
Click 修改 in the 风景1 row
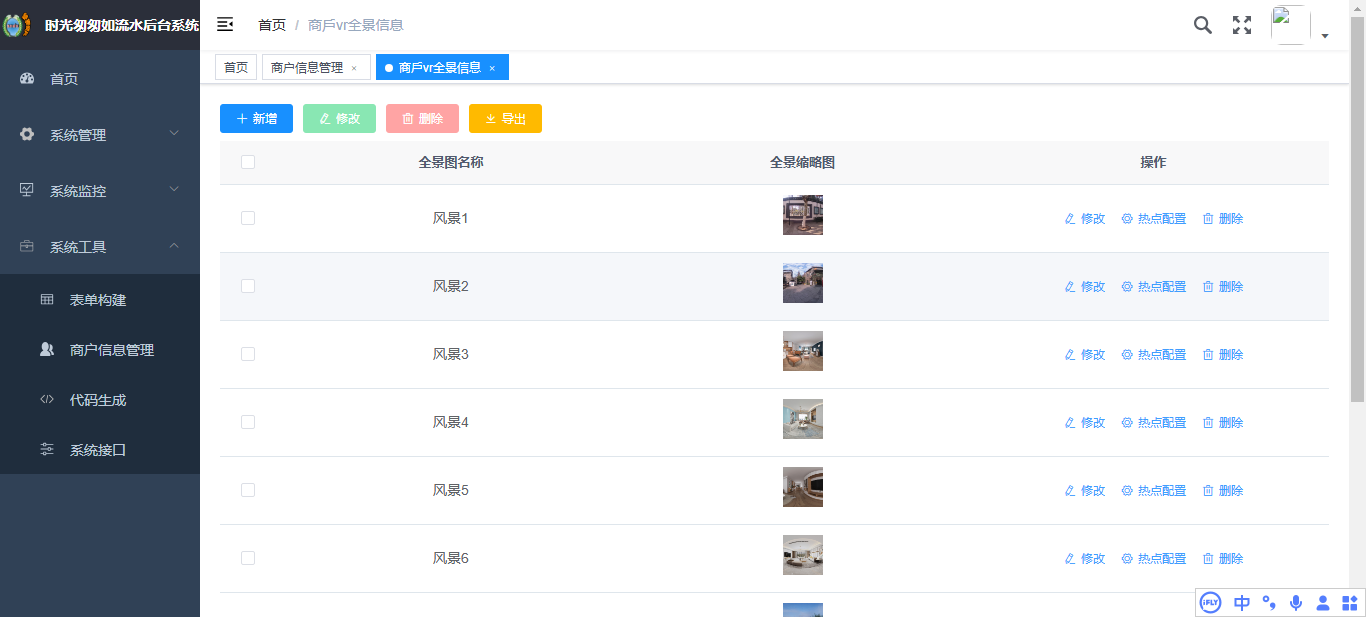pyautogui.click(x=1085, y=218)
